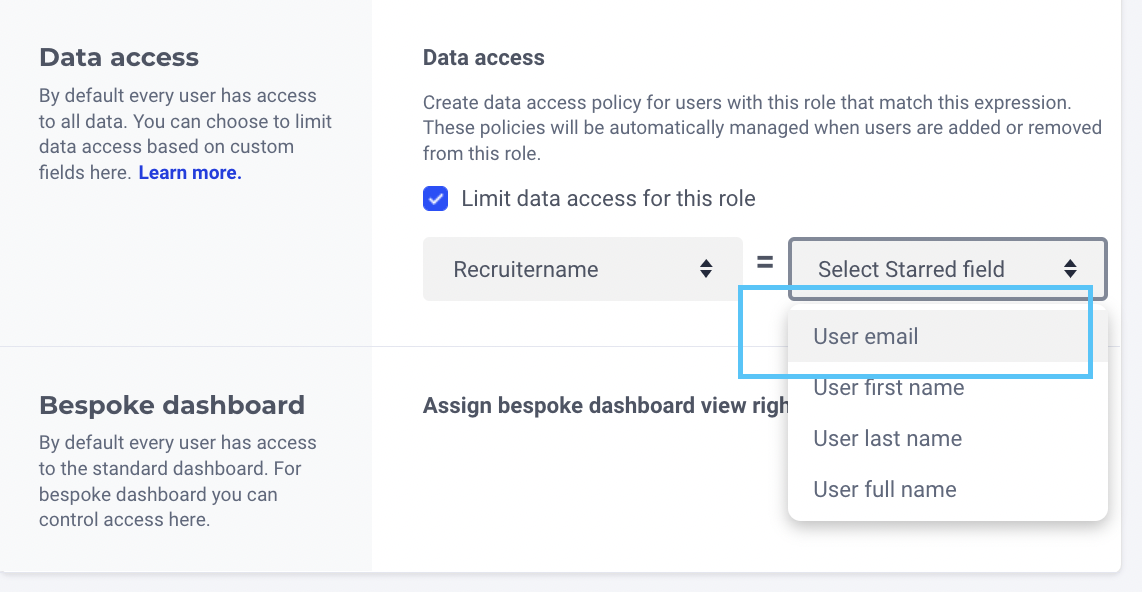
Task: Click the bold Data access heading above the description
Action: pyautogui.click(x=484, y=58)
